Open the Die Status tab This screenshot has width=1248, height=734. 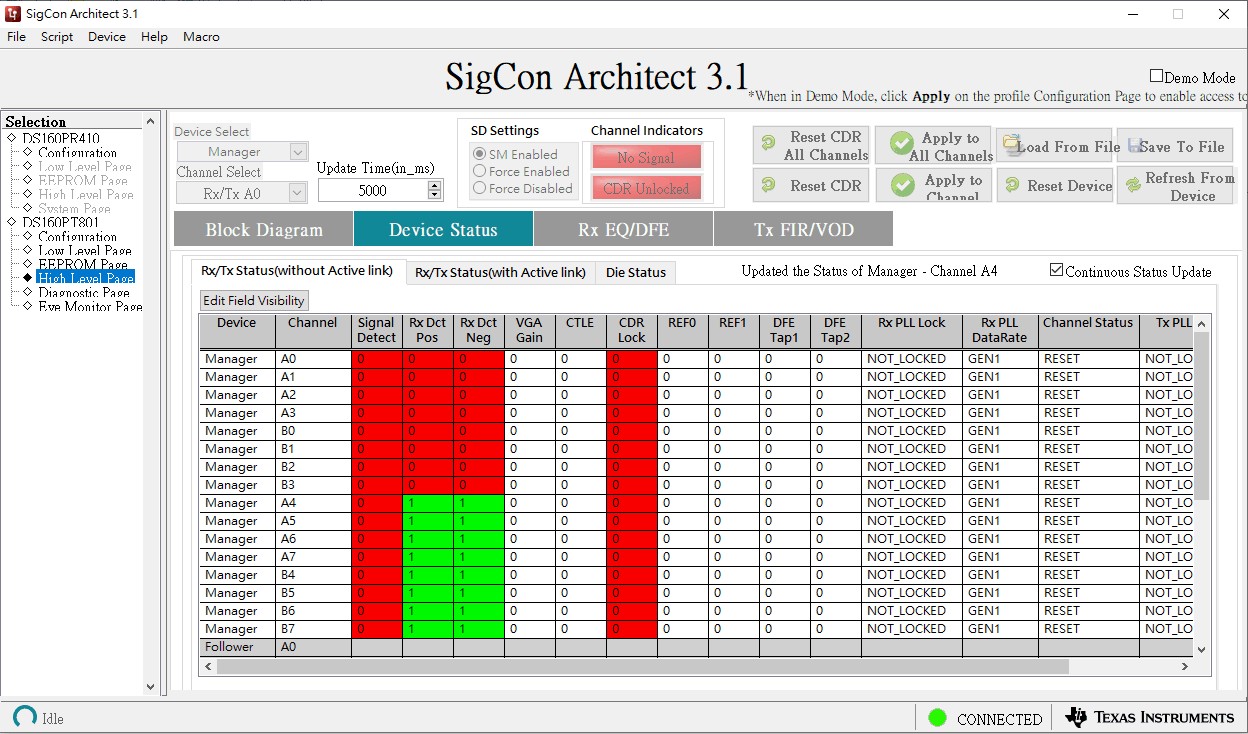point(636,272)
